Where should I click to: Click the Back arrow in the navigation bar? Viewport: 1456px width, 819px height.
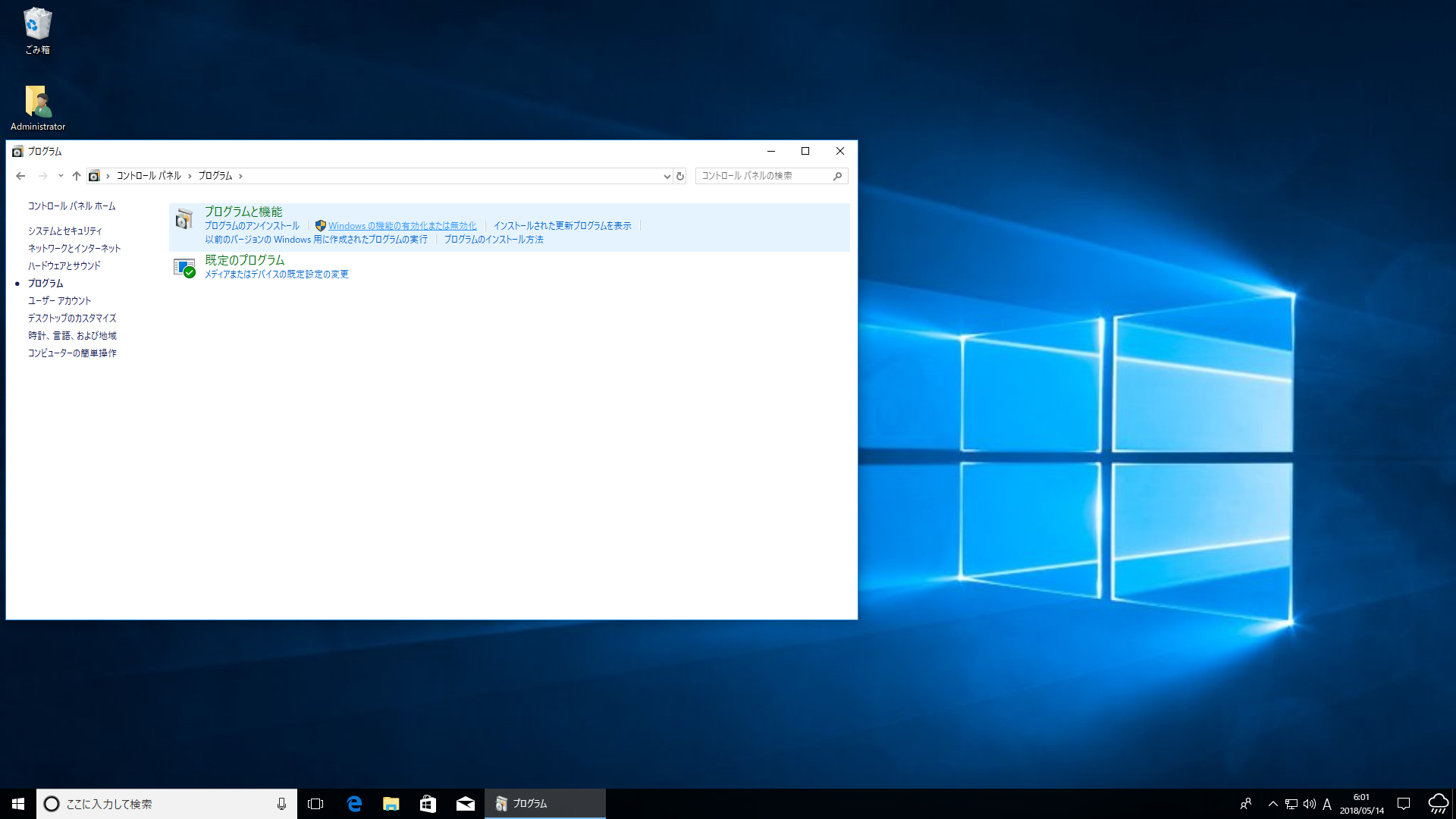click(x=20, y=176)
